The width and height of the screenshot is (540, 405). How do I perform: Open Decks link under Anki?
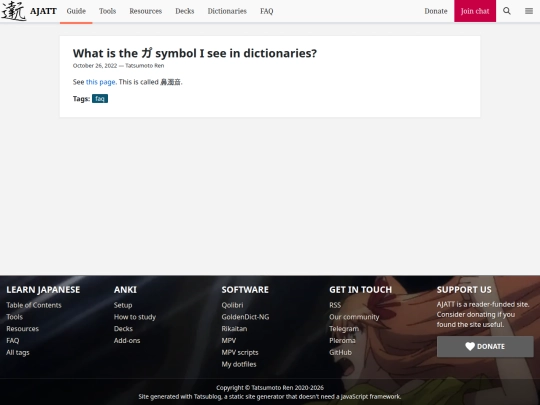123,329
